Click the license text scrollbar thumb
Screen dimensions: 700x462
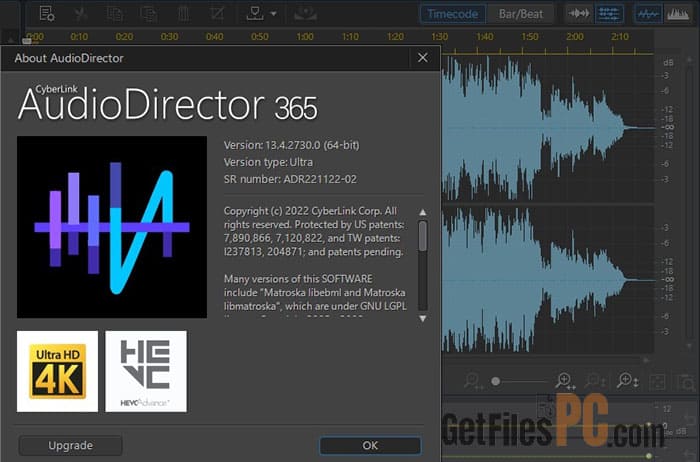422,236
